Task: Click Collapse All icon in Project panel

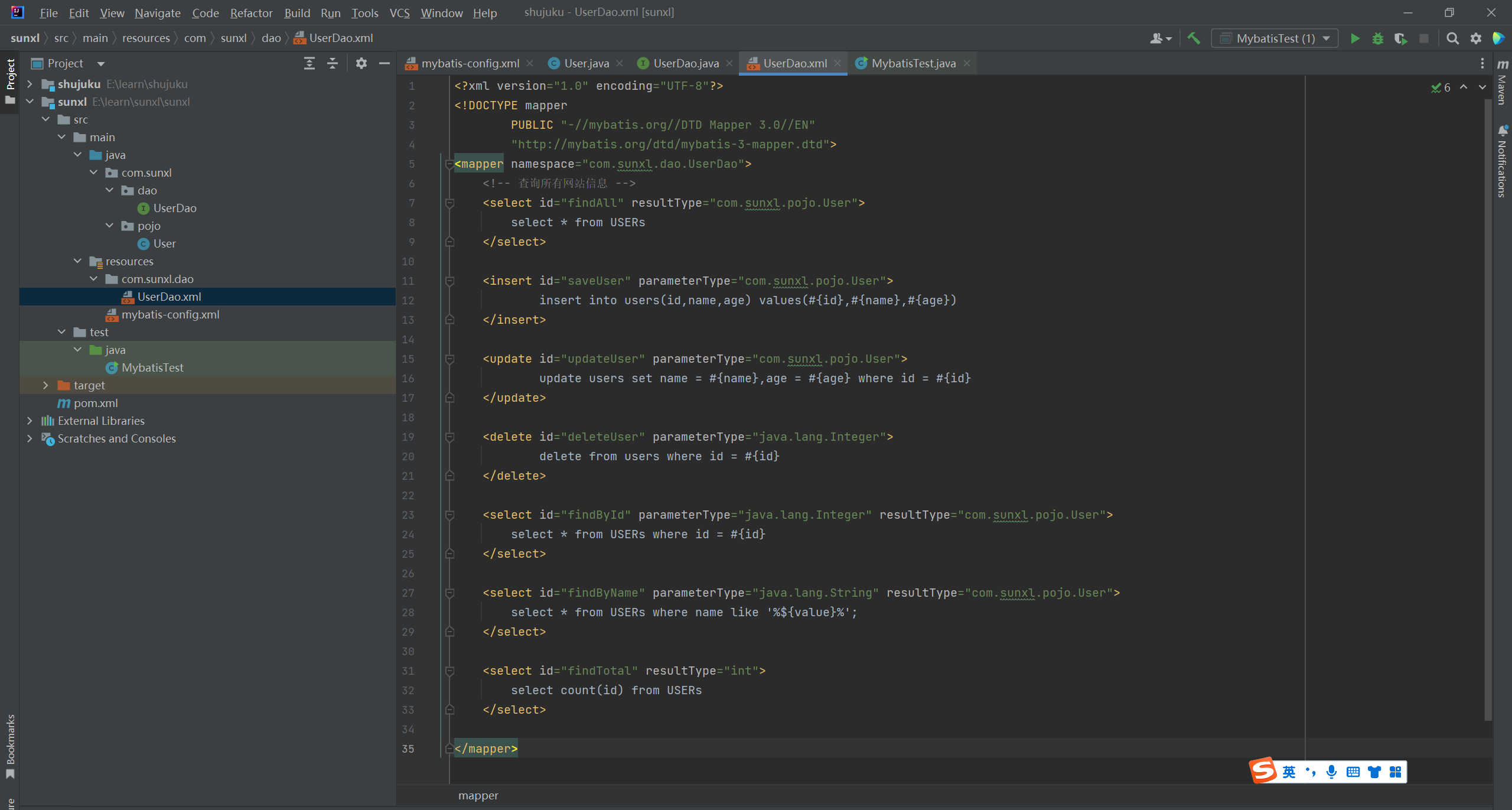Action: [333, 63]
